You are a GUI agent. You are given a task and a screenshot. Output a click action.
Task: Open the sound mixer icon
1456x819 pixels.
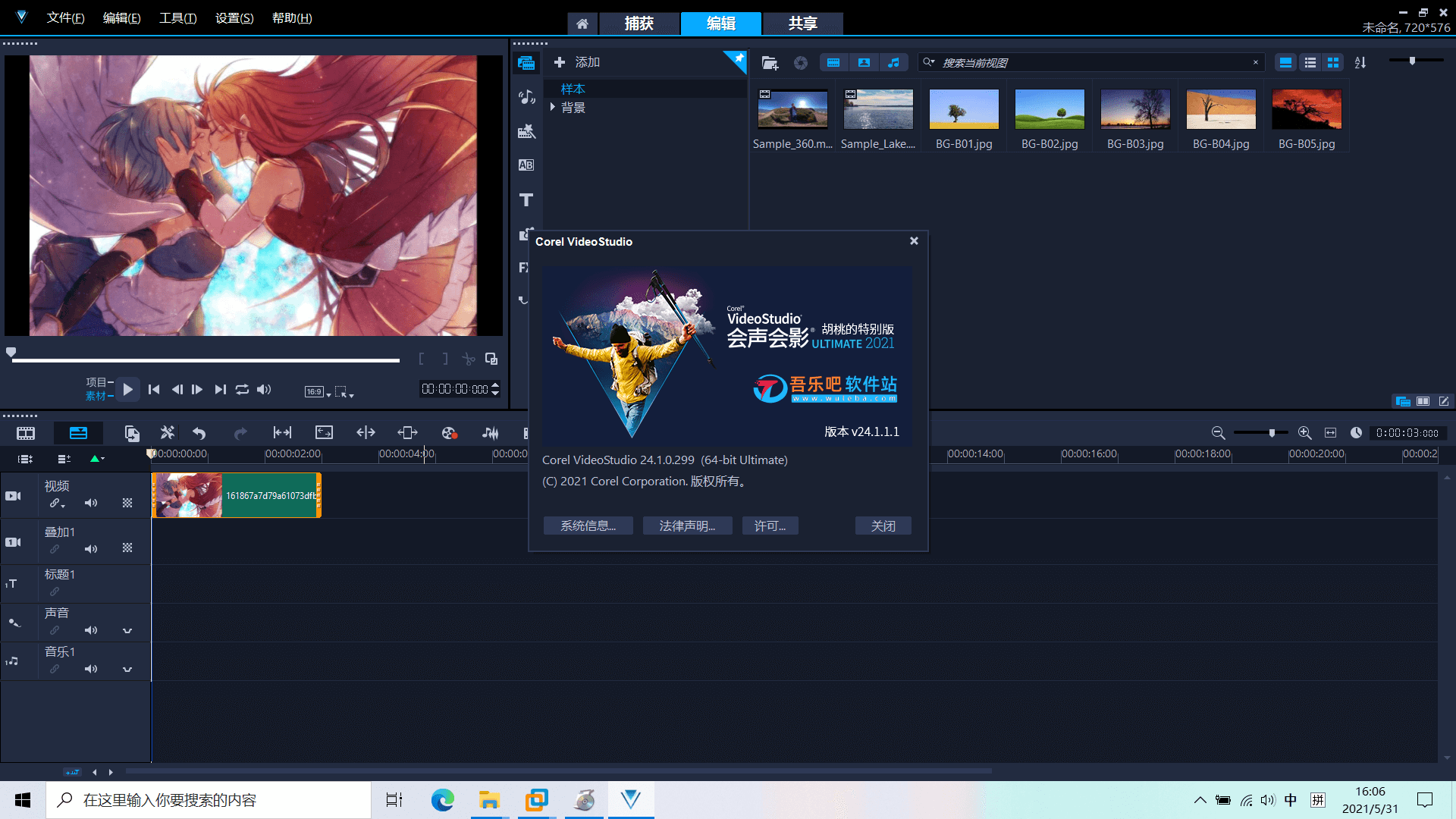click(491, 433)
